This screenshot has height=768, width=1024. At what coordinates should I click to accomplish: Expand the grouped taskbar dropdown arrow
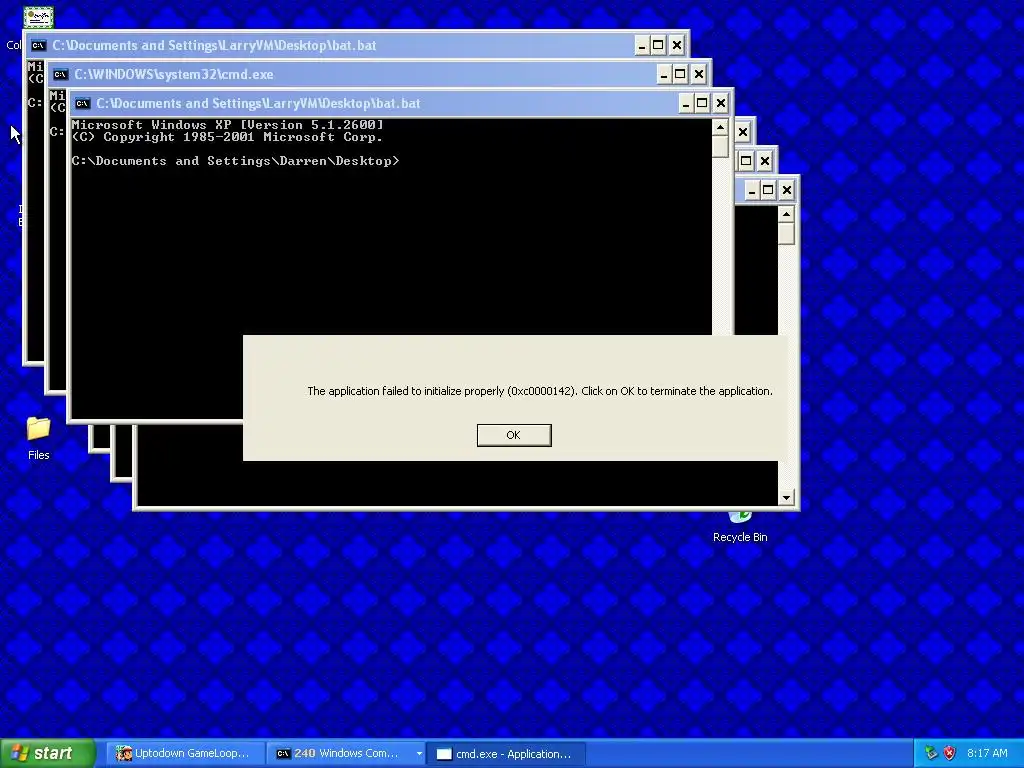419,754
